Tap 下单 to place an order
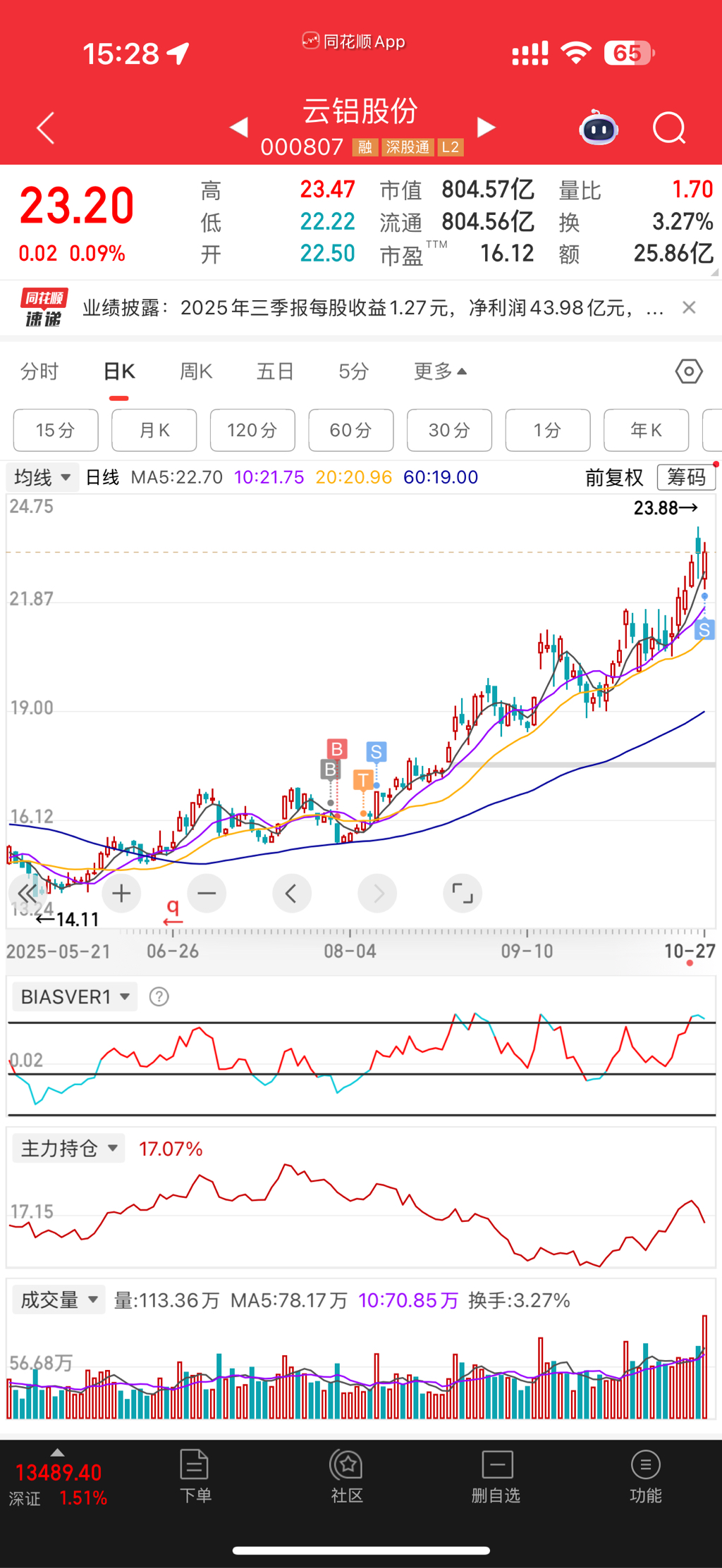 tap(195, 1476)
